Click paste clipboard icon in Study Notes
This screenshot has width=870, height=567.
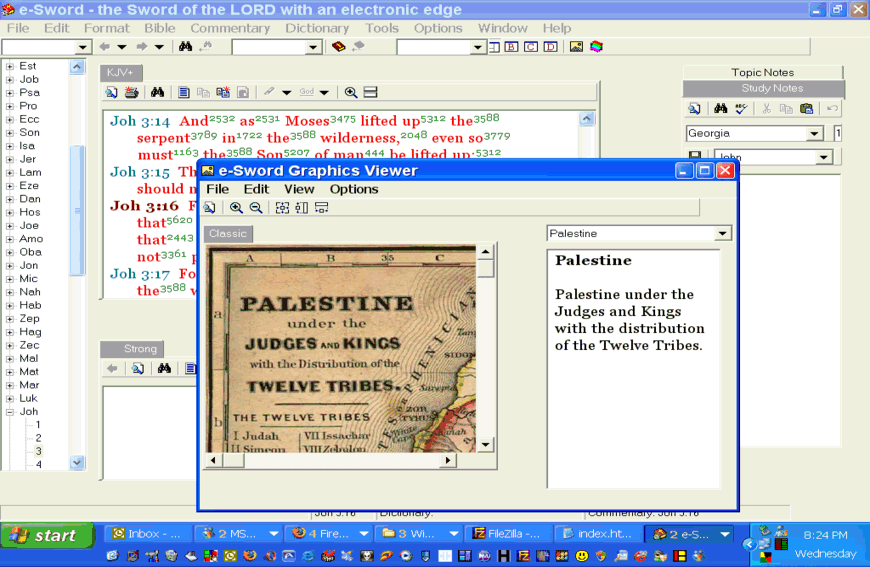pyautogui.click(x=806, y=109)
